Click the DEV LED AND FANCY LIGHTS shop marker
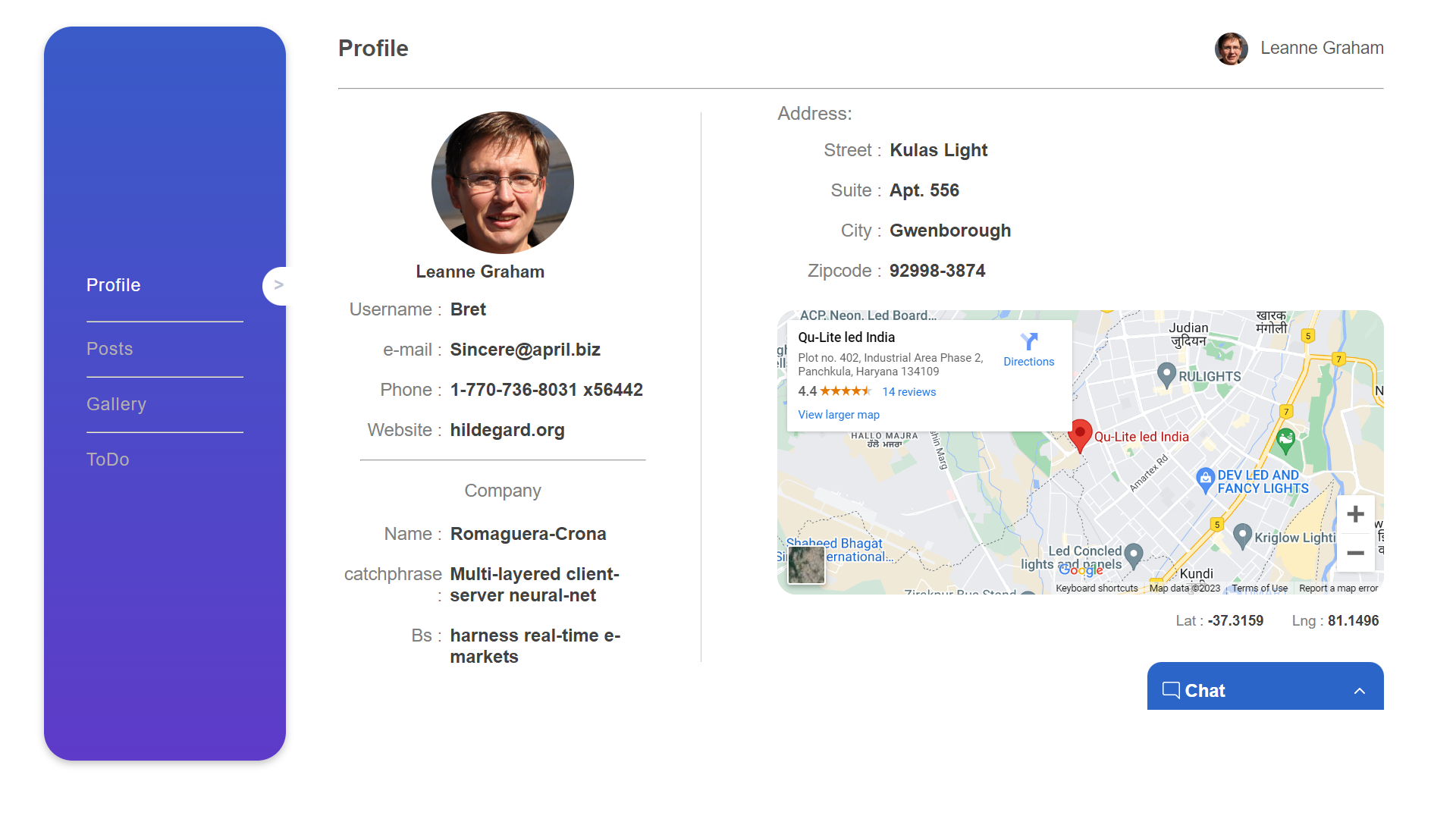1456x819 pixels. pyautogui.click(x=1205, y=479)
